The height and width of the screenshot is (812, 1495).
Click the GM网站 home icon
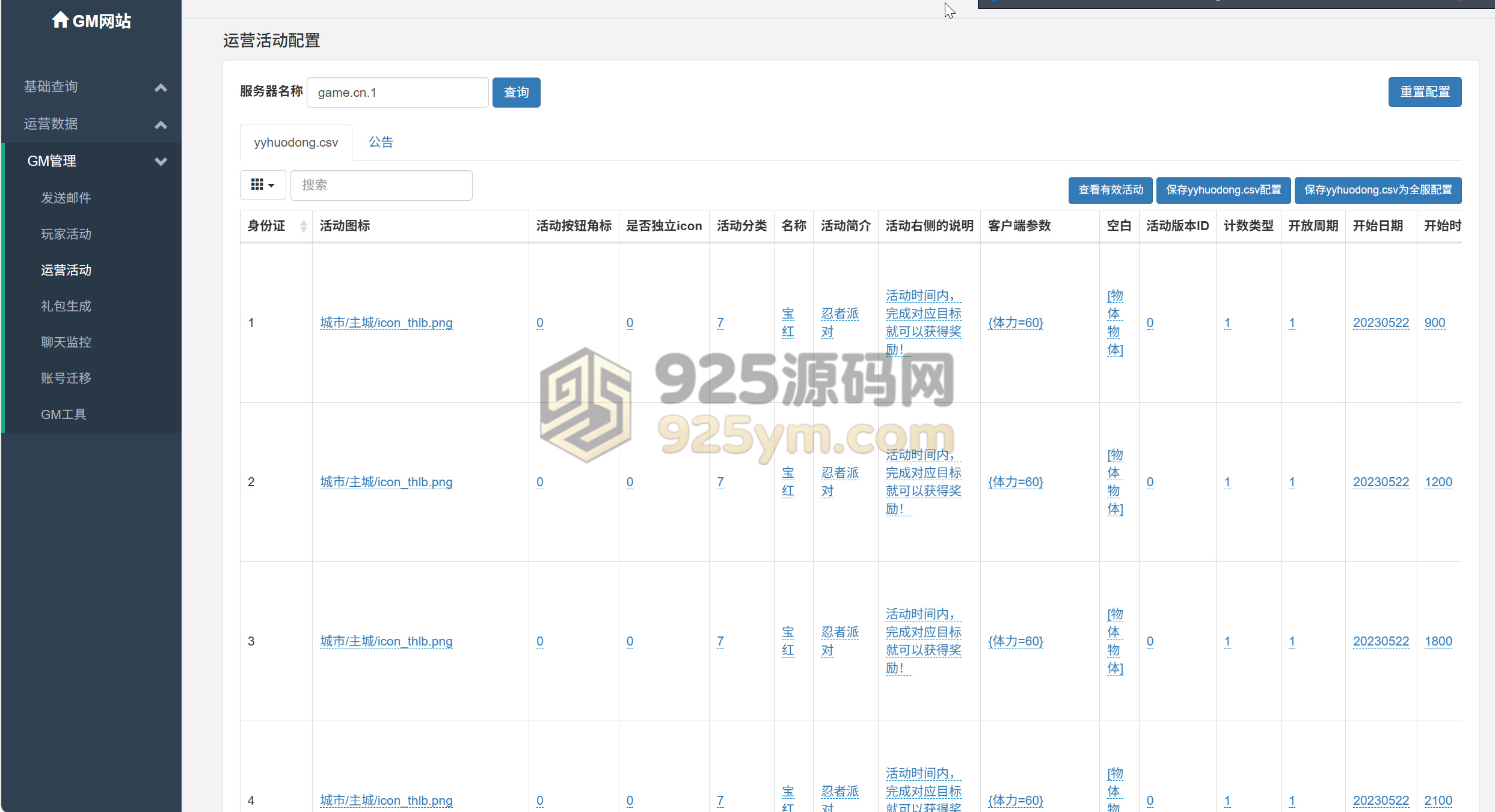coord(60,20)
